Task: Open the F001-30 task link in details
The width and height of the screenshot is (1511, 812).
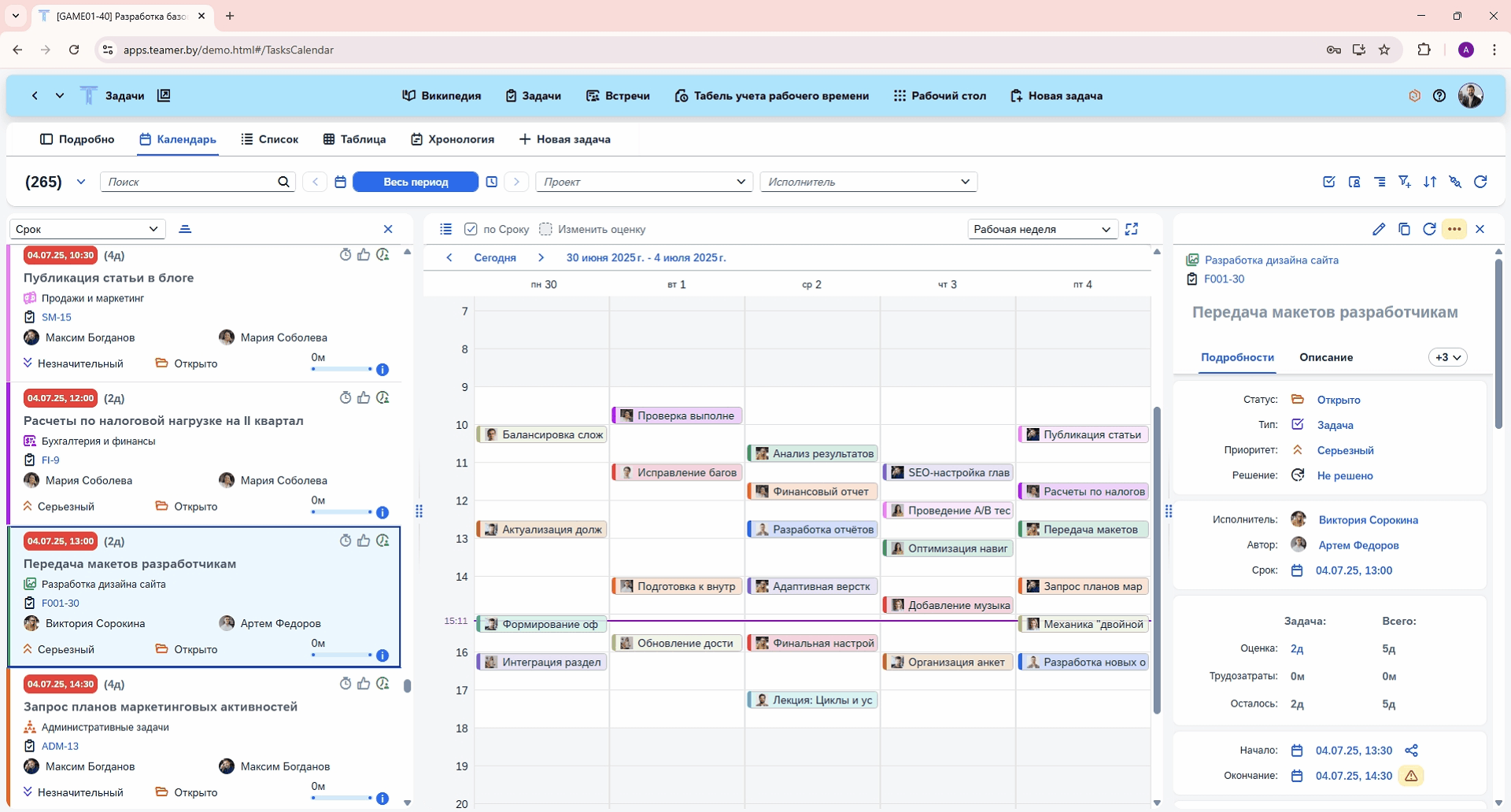Action: click(x=1224, y=279)
